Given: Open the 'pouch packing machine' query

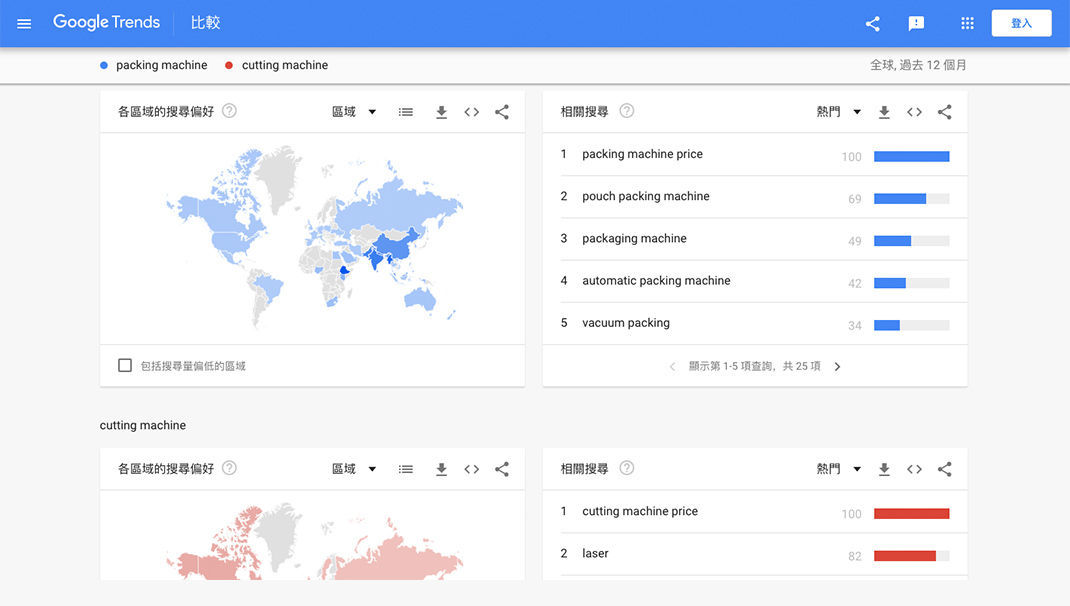Looking at the screenshot, I should [645, 197].
